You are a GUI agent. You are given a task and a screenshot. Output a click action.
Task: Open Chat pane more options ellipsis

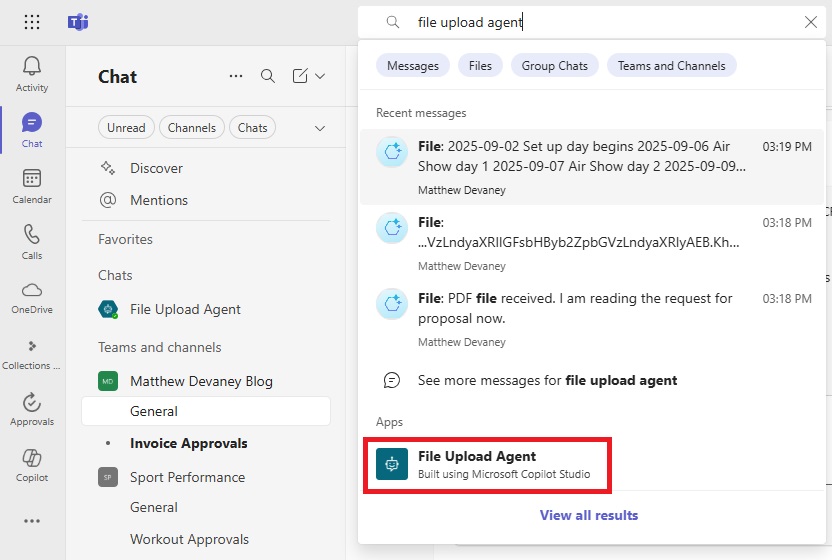tap(236, 76)
